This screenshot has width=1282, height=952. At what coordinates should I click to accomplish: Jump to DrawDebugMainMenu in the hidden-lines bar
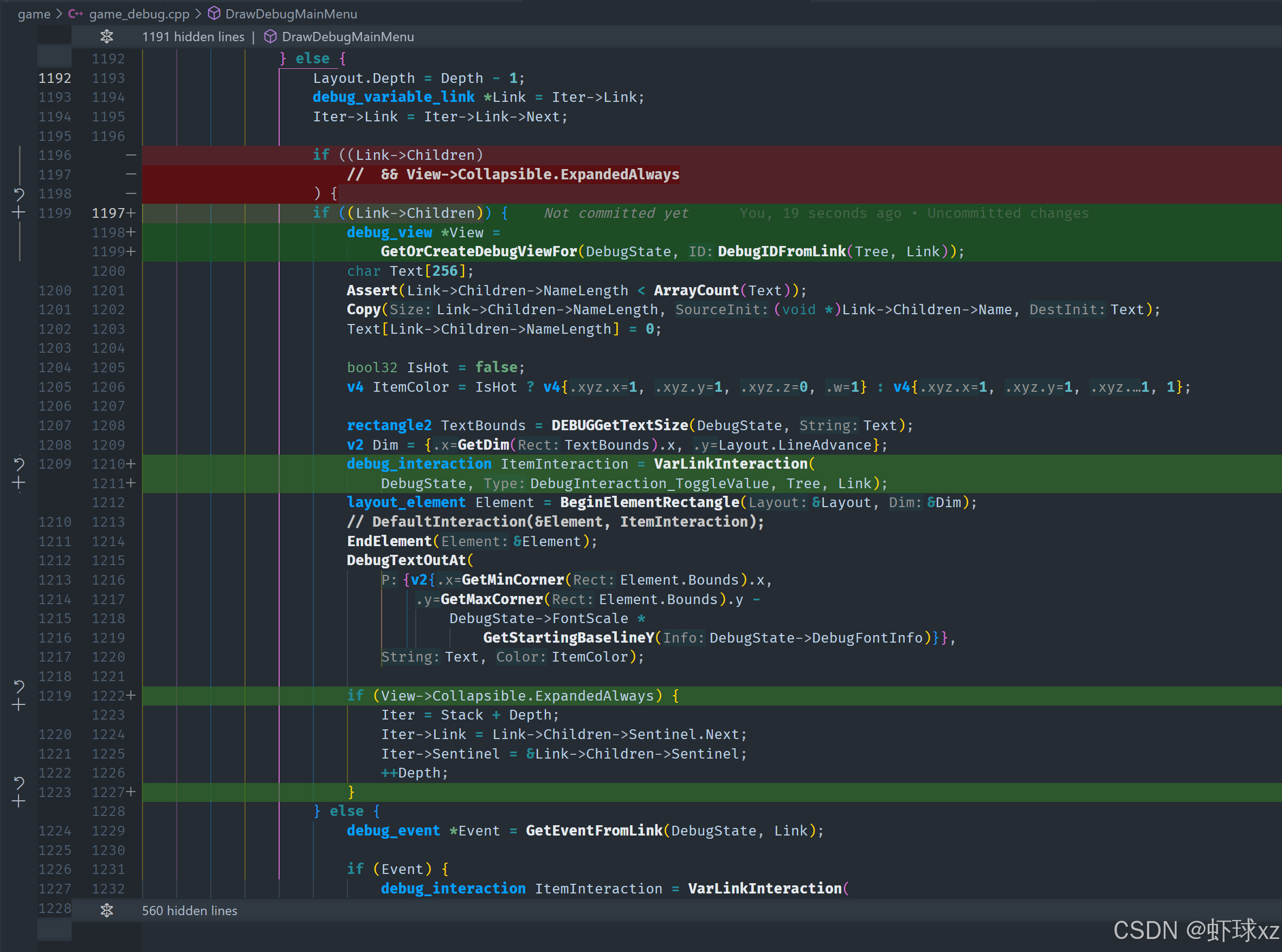pos(347,37)
